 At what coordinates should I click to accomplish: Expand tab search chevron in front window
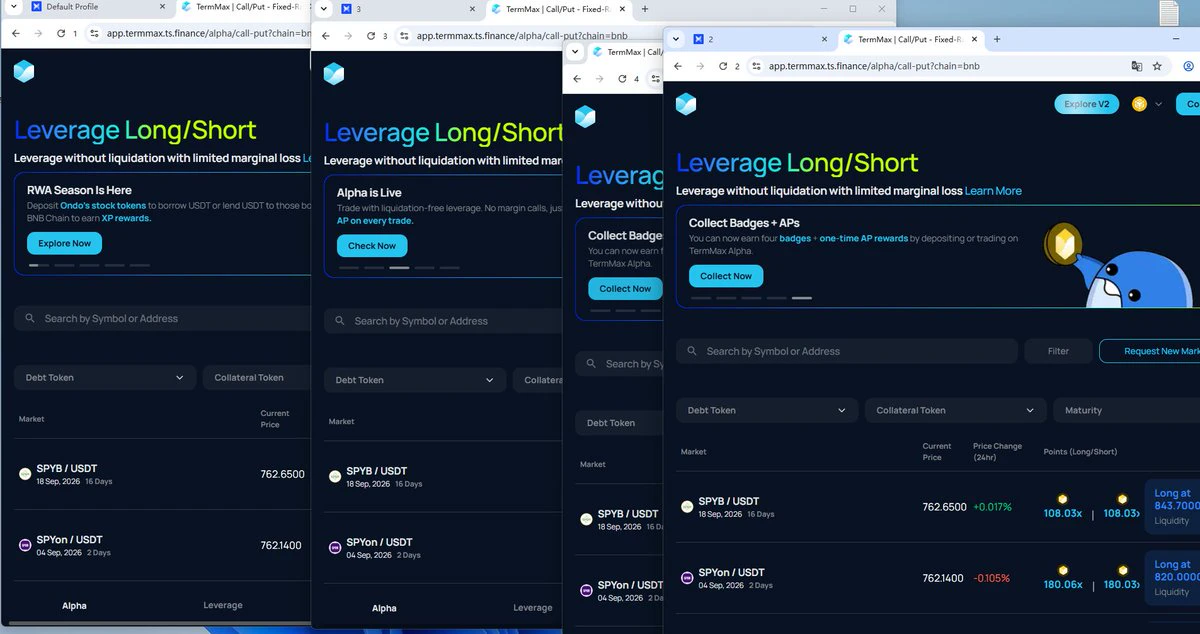pos(676,39)
